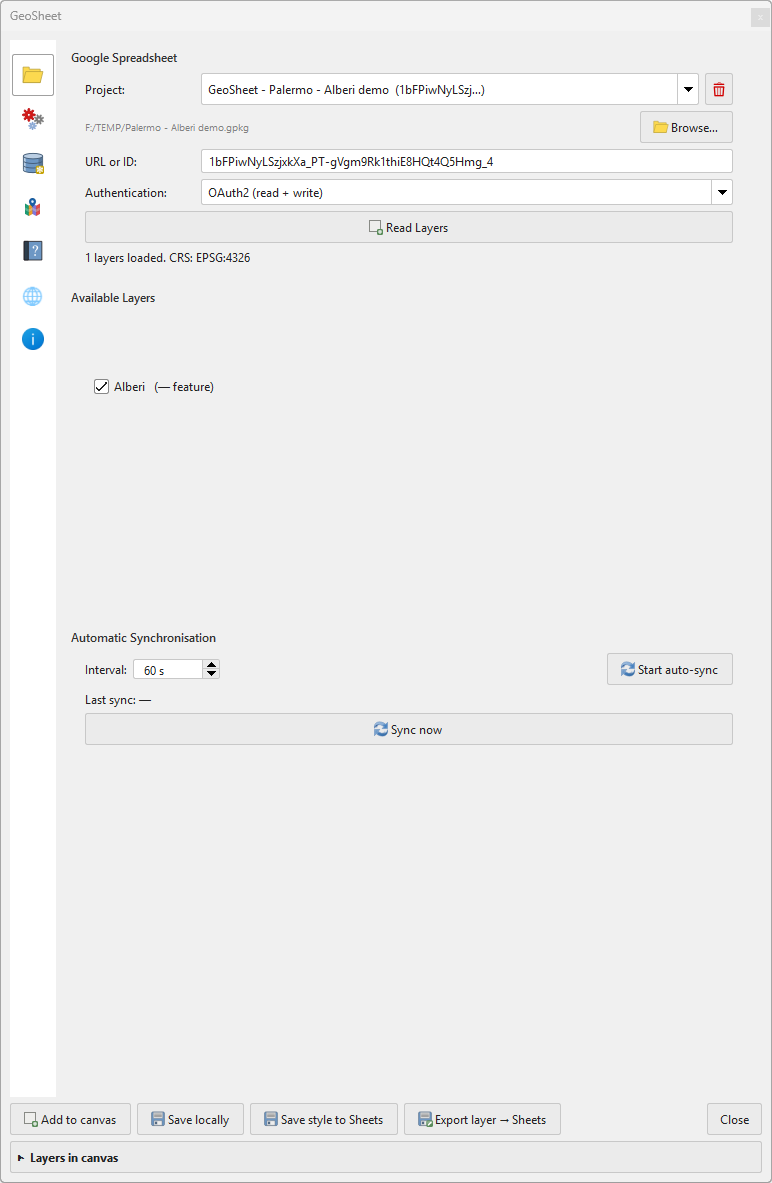The width and height of the screenshot is (772, 1183).
Task: Open the database sidebar tab
Action: pos(32,163)
